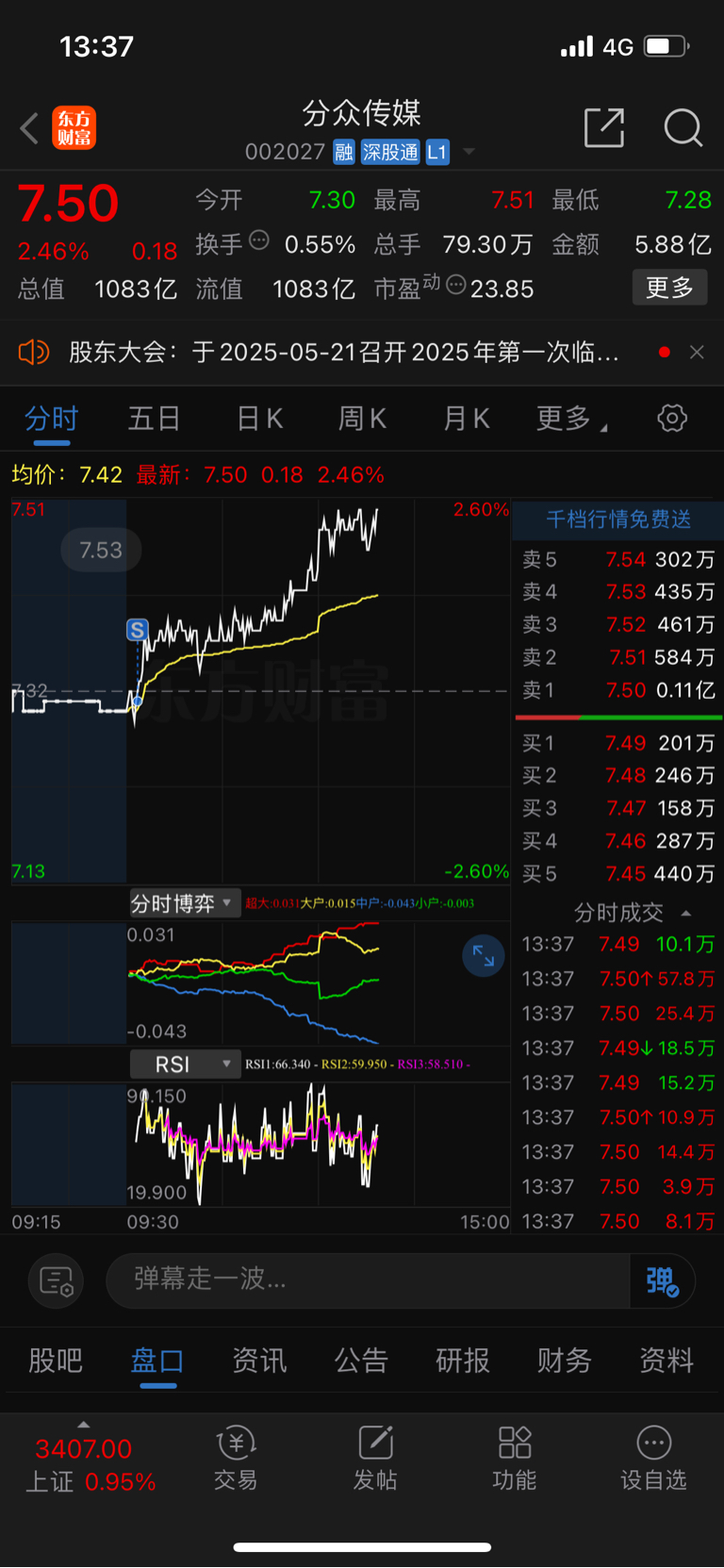The height and width of the screenshot is (1568, 724).
Task: Select the 卖2 7.51 order row
Action: tap(617, 657)
